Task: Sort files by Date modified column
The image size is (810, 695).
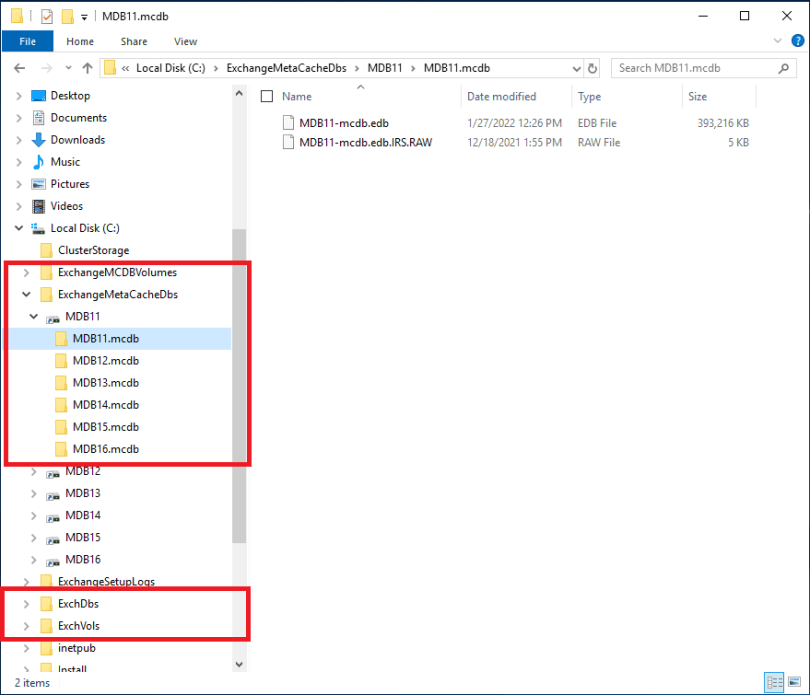Action: (501, 97)
